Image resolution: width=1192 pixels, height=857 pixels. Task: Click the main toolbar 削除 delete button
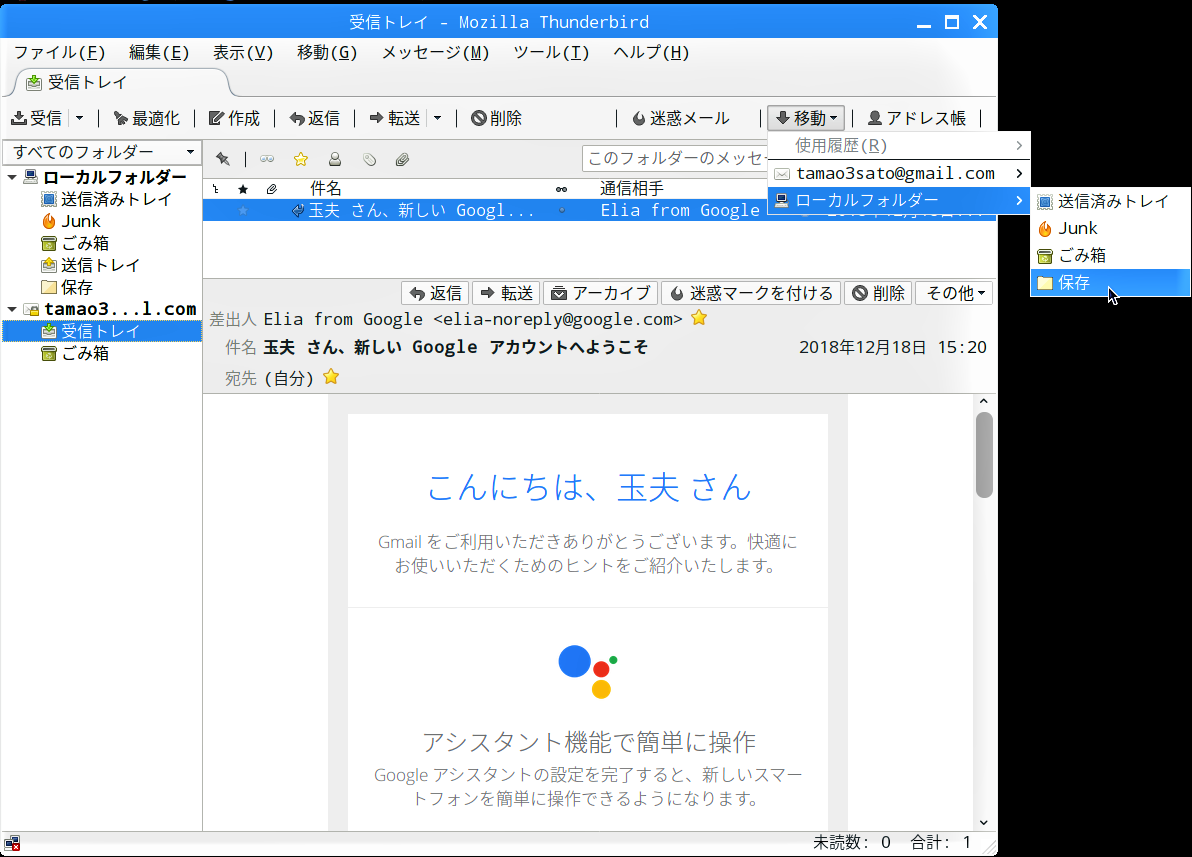[x=496, y=118]
